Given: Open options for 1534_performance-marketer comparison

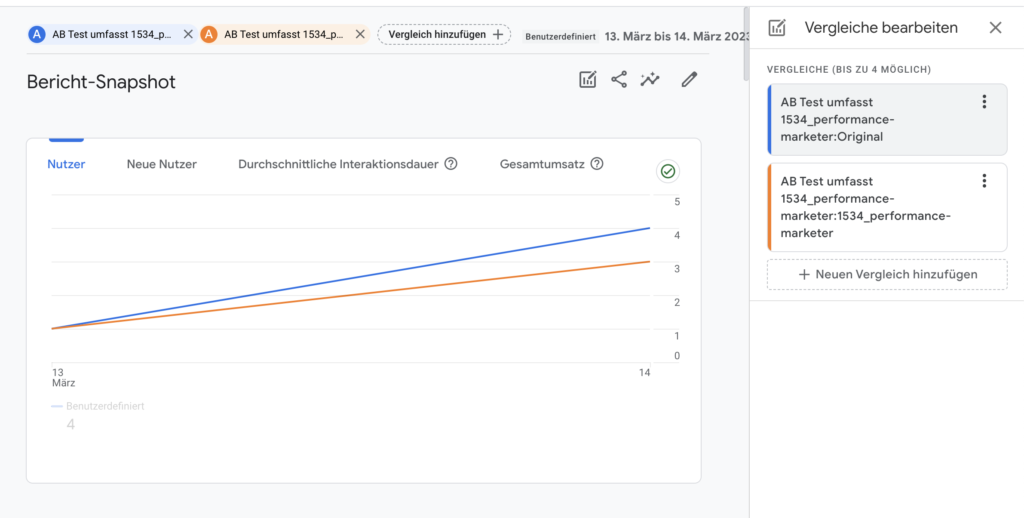Looking at the screenshot, I should (984, 181).
